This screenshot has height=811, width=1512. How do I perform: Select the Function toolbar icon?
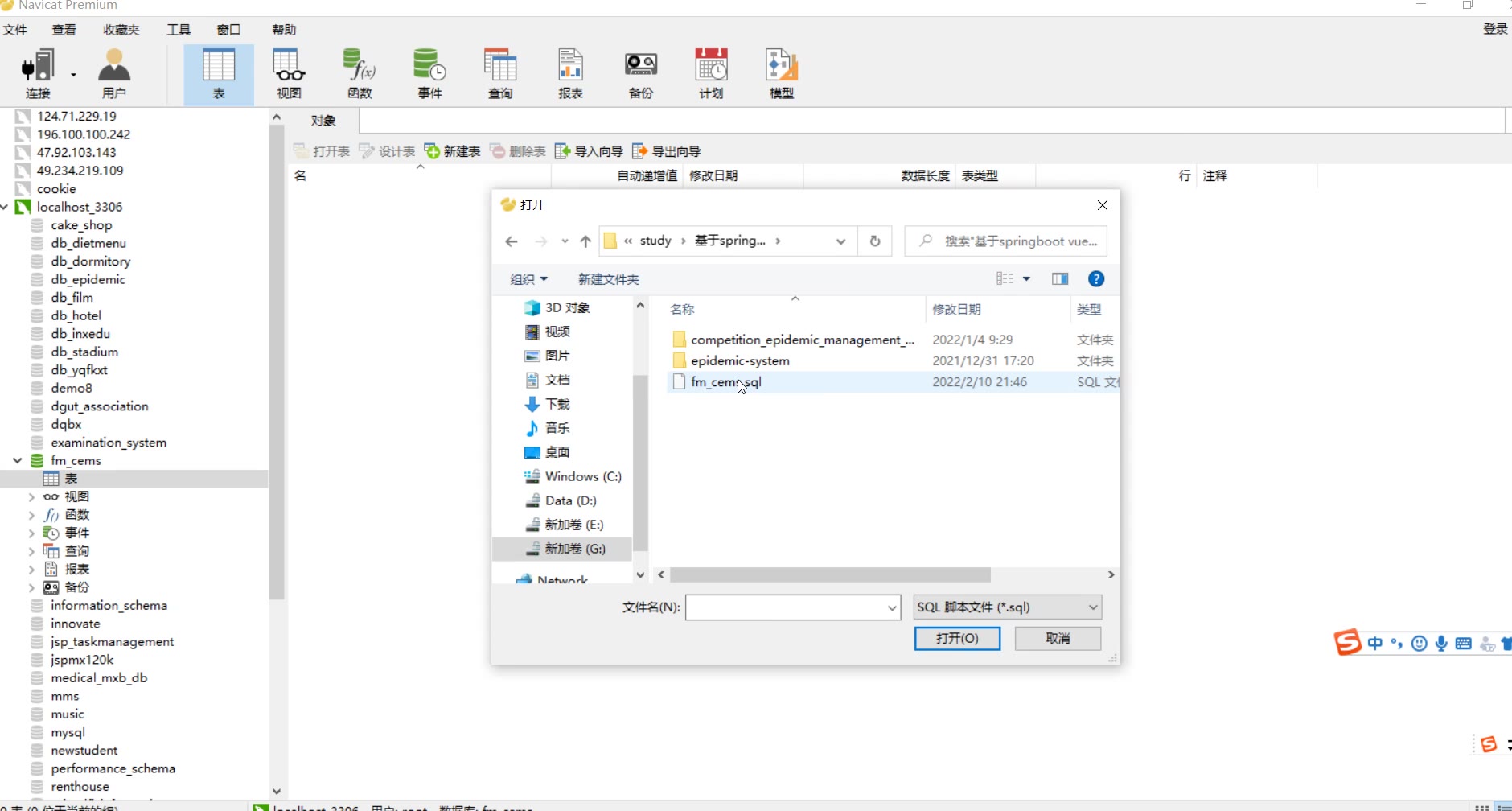[360, 74]
